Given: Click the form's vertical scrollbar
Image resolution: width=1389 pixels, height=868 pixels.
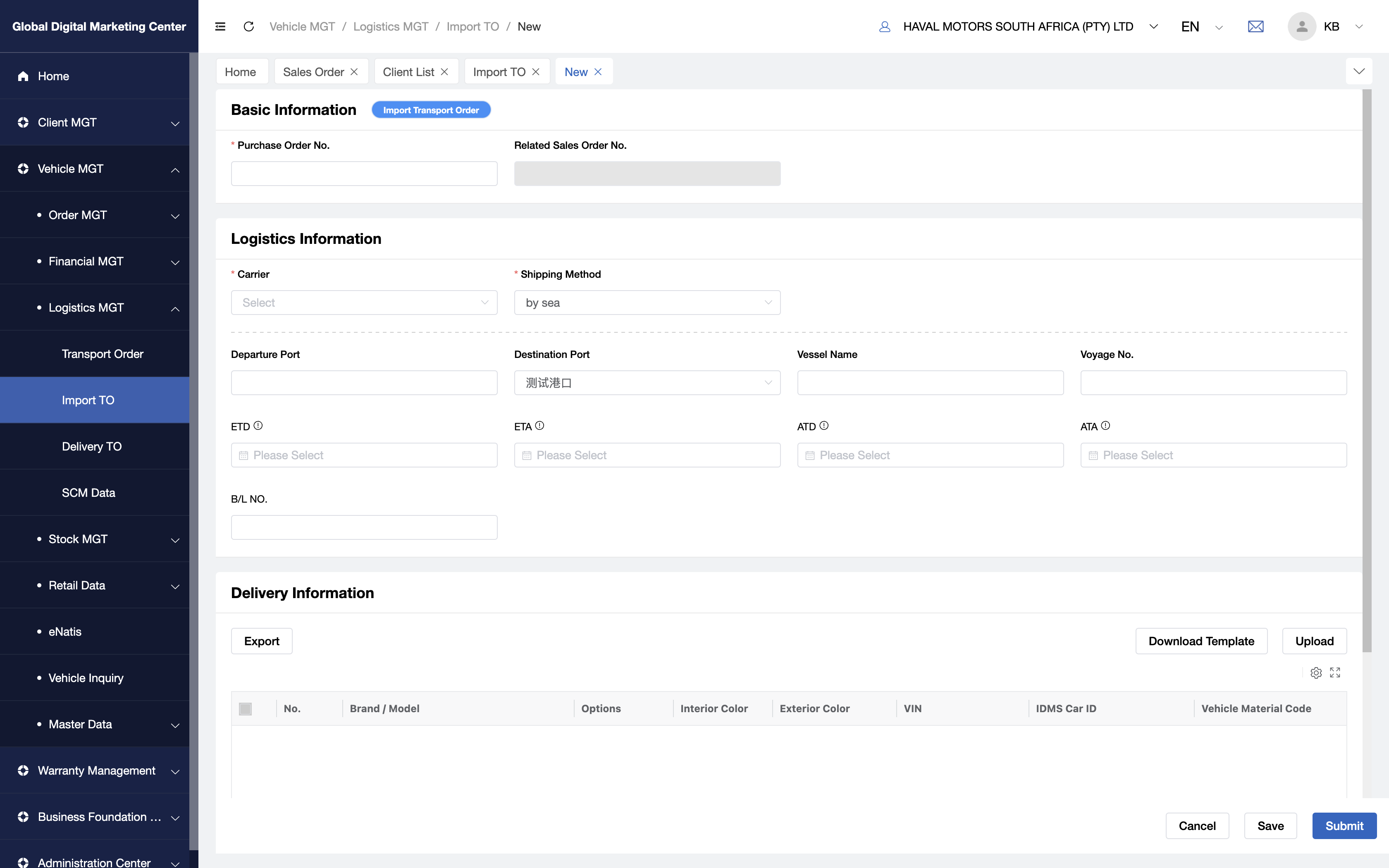Looking at the screenshot, I should [1367, 370].
